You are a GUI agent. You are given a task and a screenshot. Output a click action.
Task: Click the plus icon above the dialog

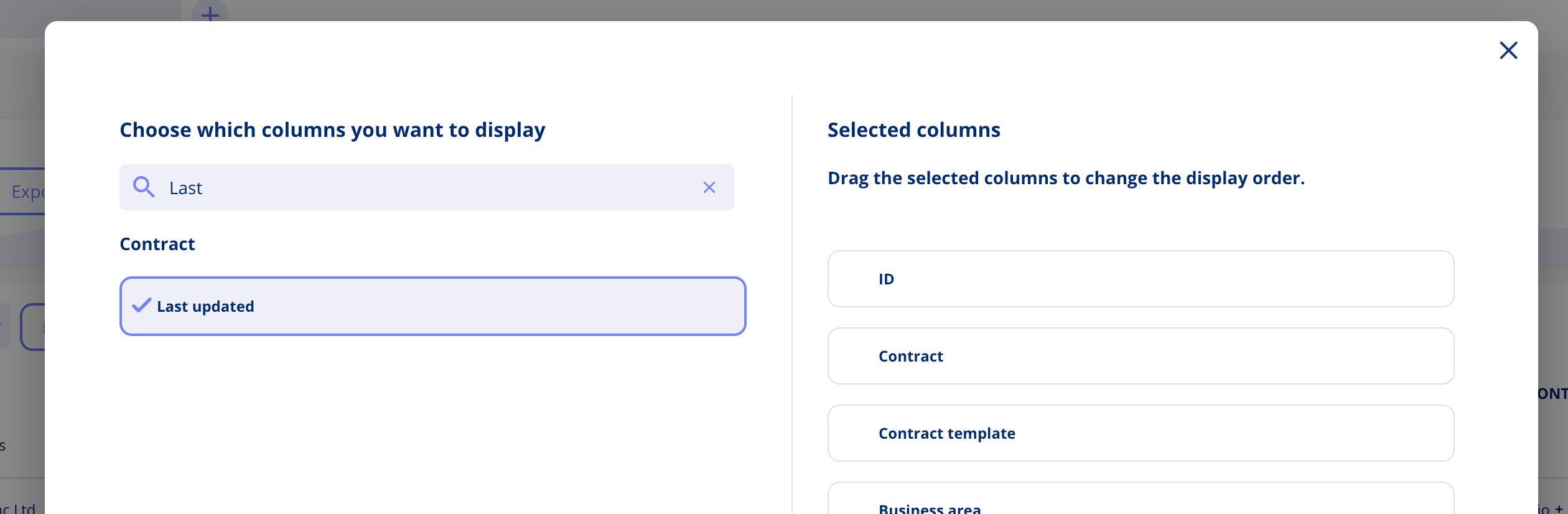click(210, 14)
